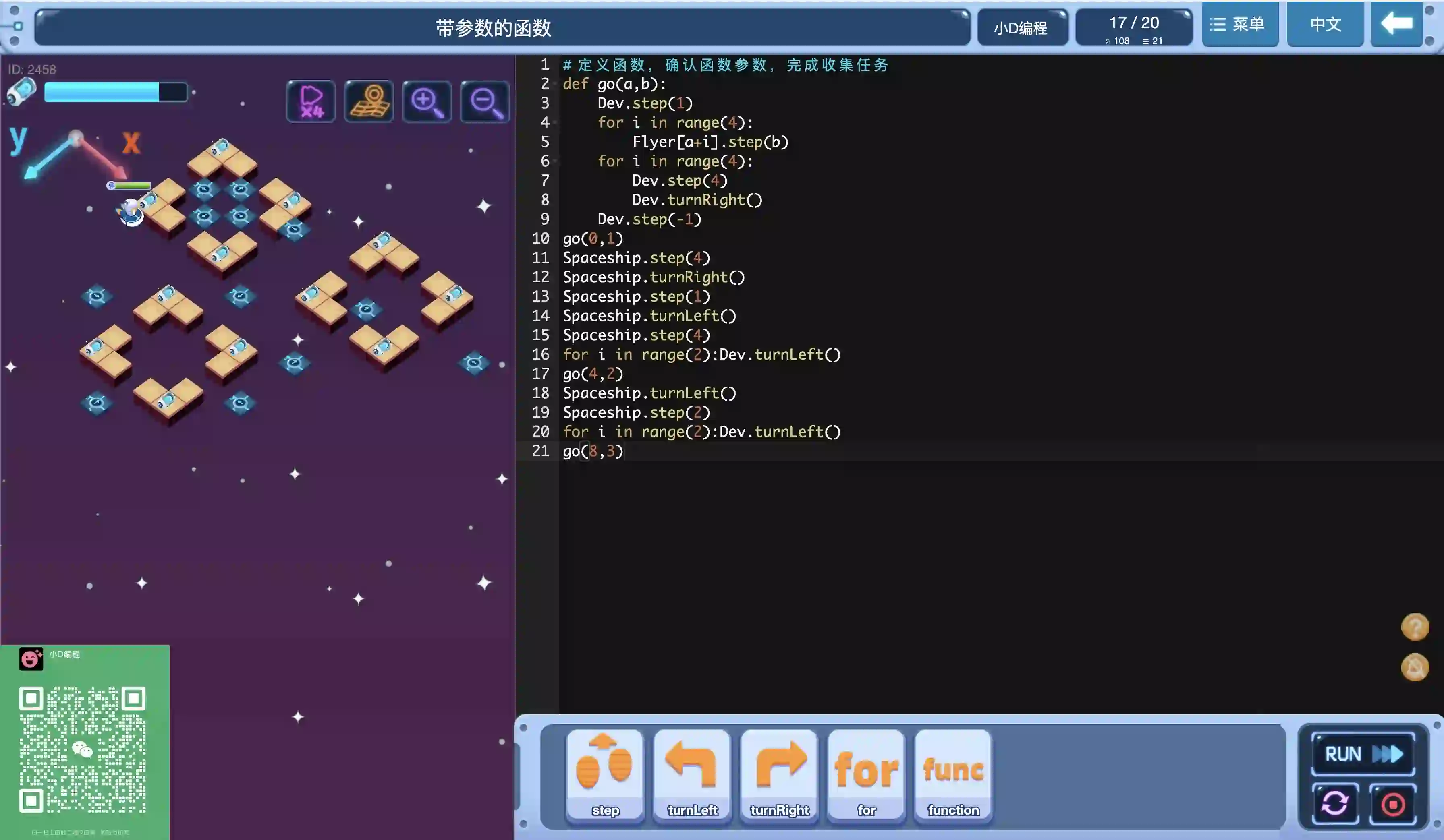Reset the level with the refresh icon
This screenshot has height=840, width=1444.
pos(1334,803)
